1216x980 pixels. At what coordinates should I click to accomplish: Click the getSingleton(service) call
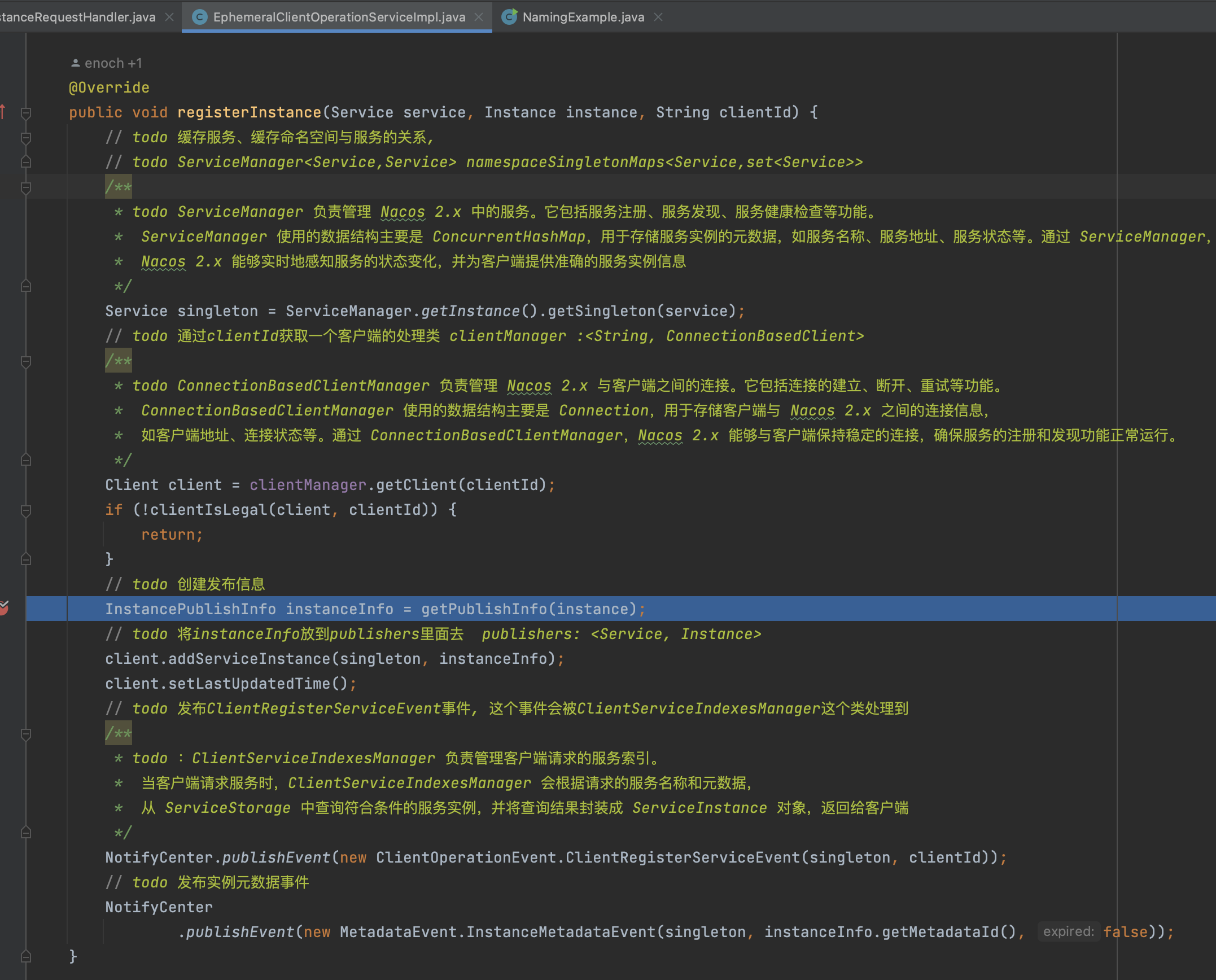pyautogui.click(x=642, y=311)
